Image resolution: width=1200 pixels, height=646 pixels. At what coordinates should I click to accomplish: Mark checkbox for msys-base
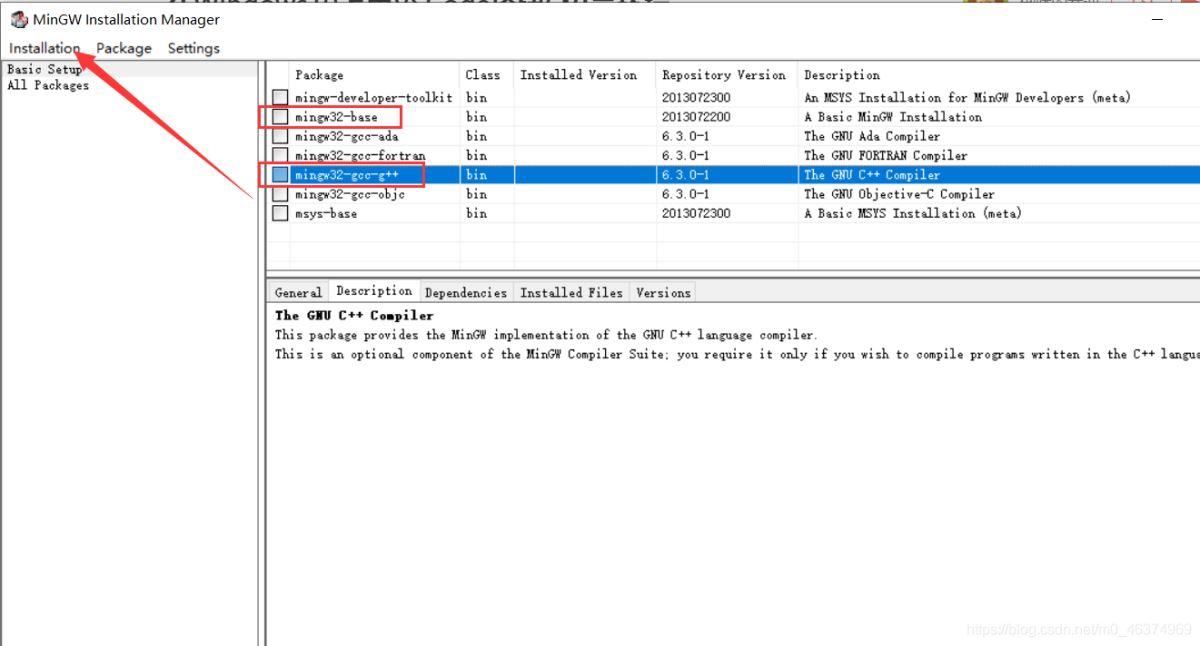(280, 213)
